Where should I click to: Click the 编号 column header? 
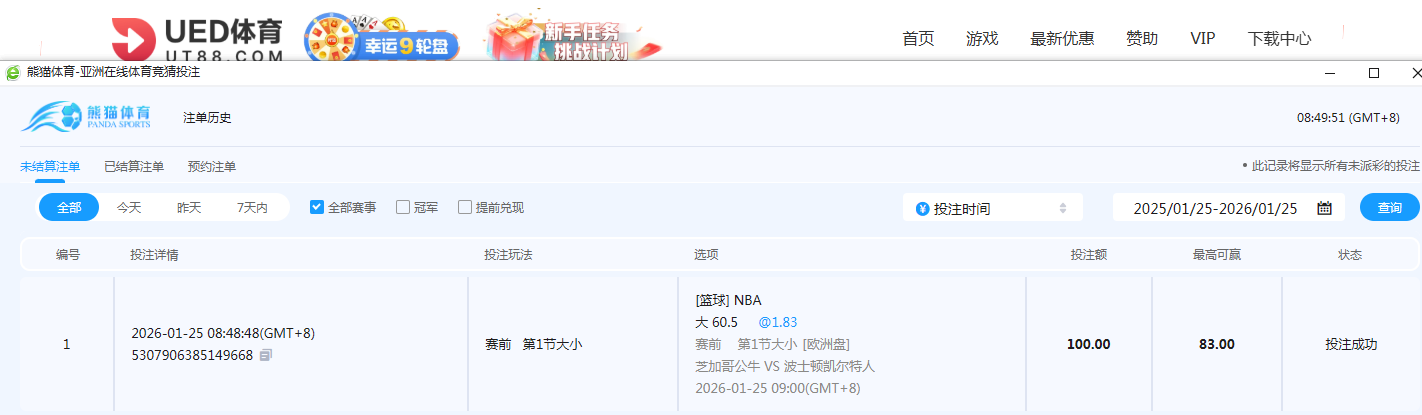(68, 255)
